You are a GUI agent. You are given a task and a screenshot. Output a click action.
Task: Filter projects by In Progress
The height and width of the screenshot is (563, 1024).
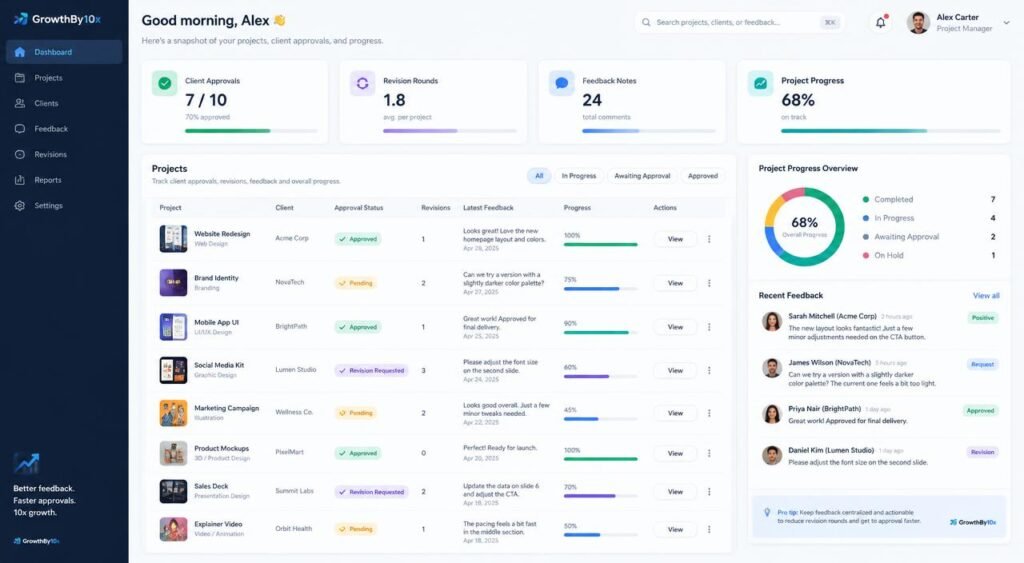click(x=579, y=176)
